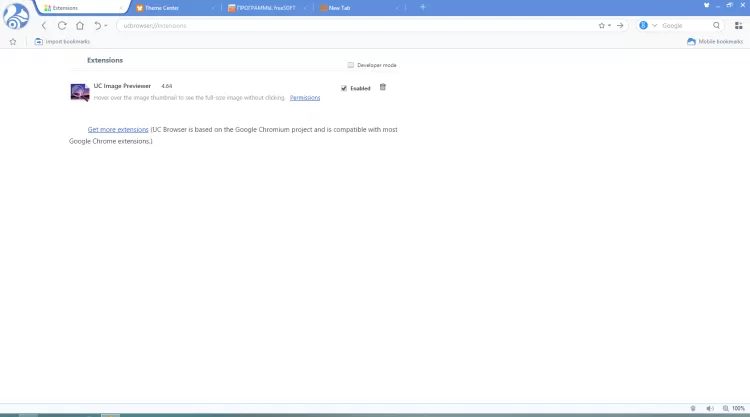Uncheck Enabled for UC Image Previewer
This screenshot has height=417, width=750.
coord(343,88)
